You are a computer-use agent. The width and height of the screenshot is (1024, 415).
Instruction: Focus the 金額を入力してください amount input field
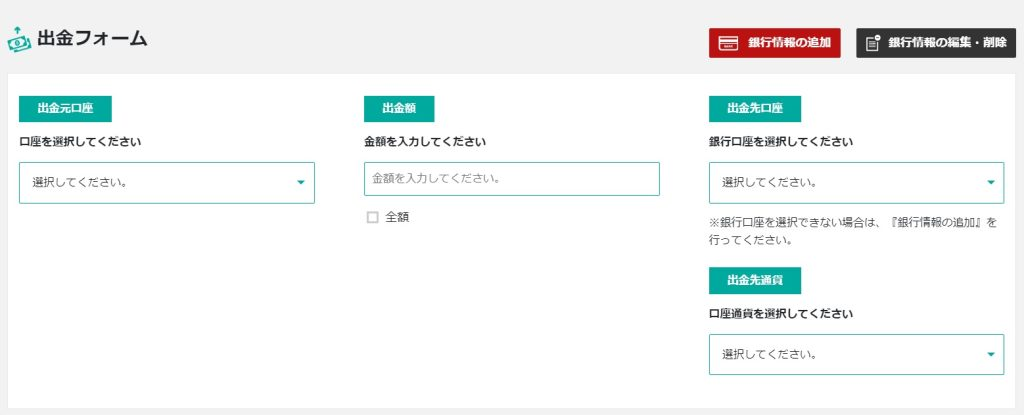click(511, 179)
